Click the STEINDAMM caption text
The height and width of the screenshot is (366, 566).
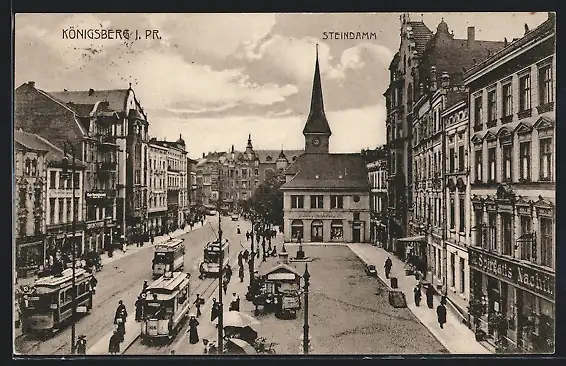point(349,35)
